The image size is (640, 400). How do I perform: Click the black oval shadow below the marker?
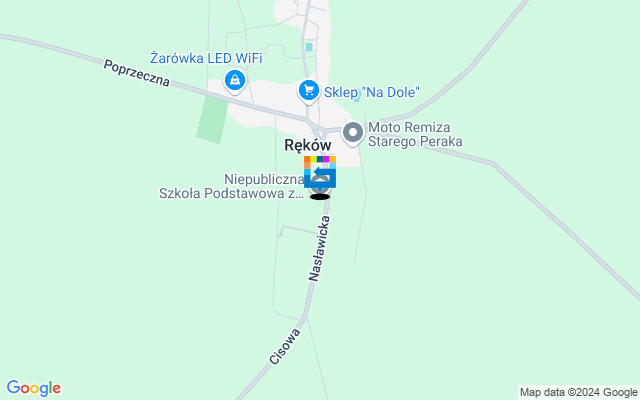[320, 197]
